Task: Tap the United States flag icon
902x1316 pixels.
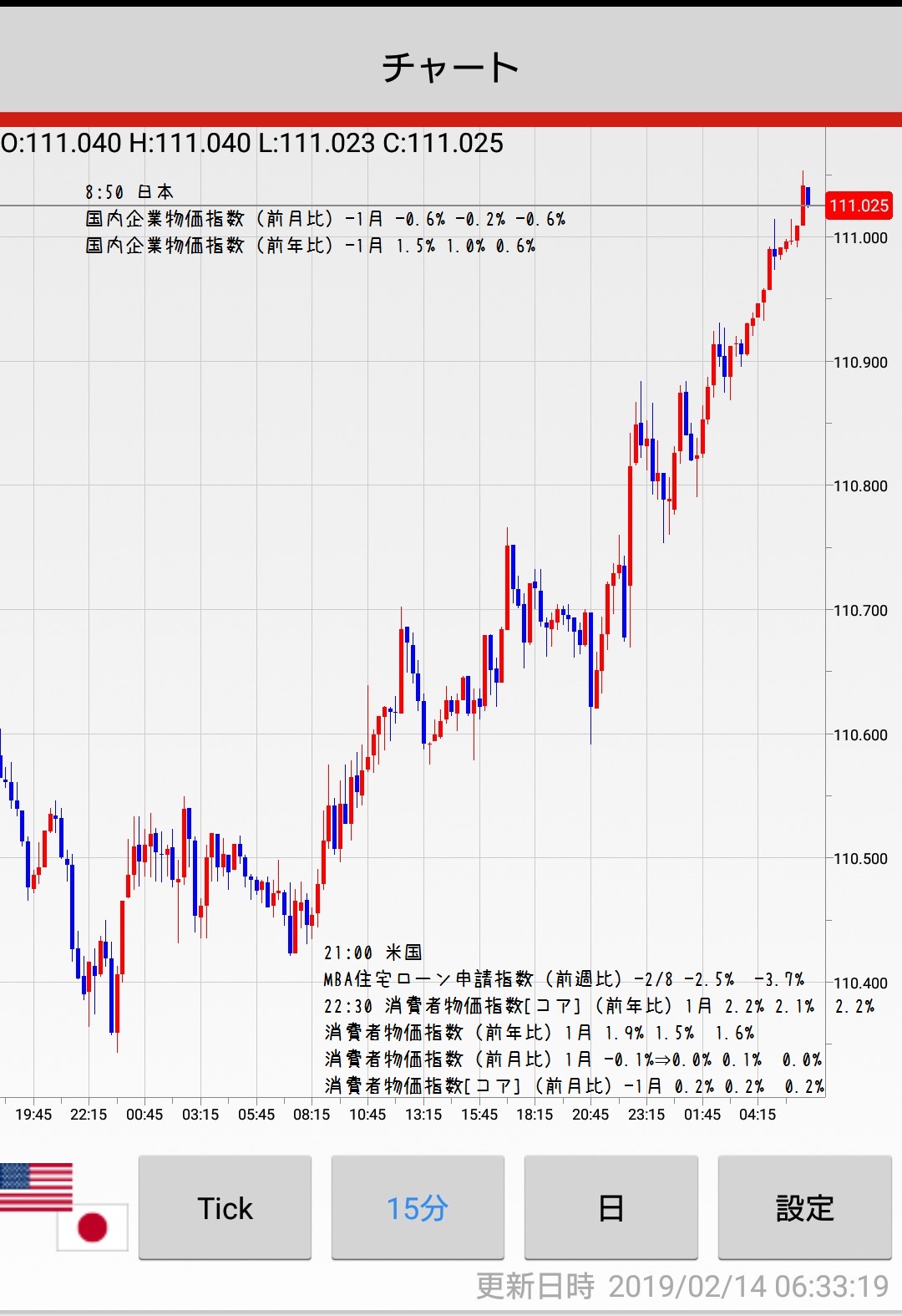Action: (x=35, y=1185)
